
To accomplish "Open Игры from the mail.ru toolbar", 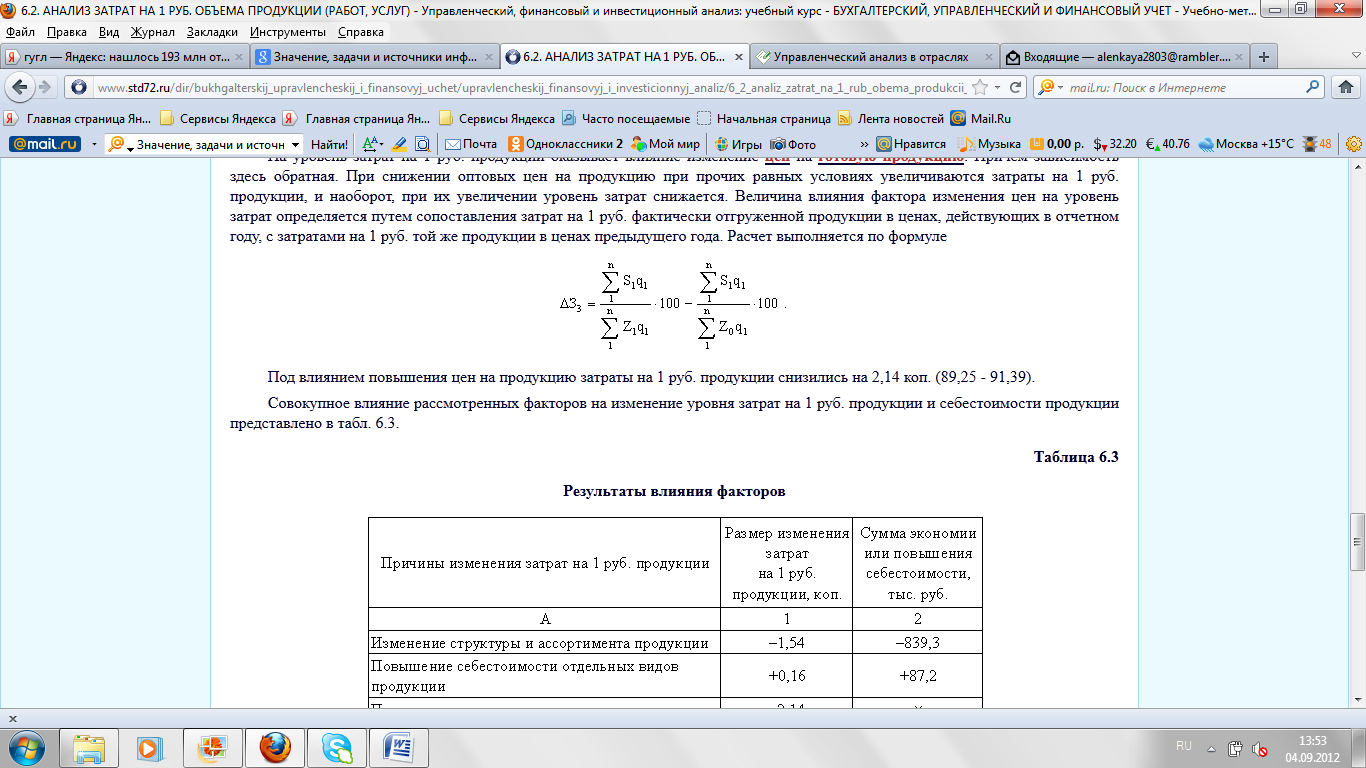I will (x=737, y=144).
